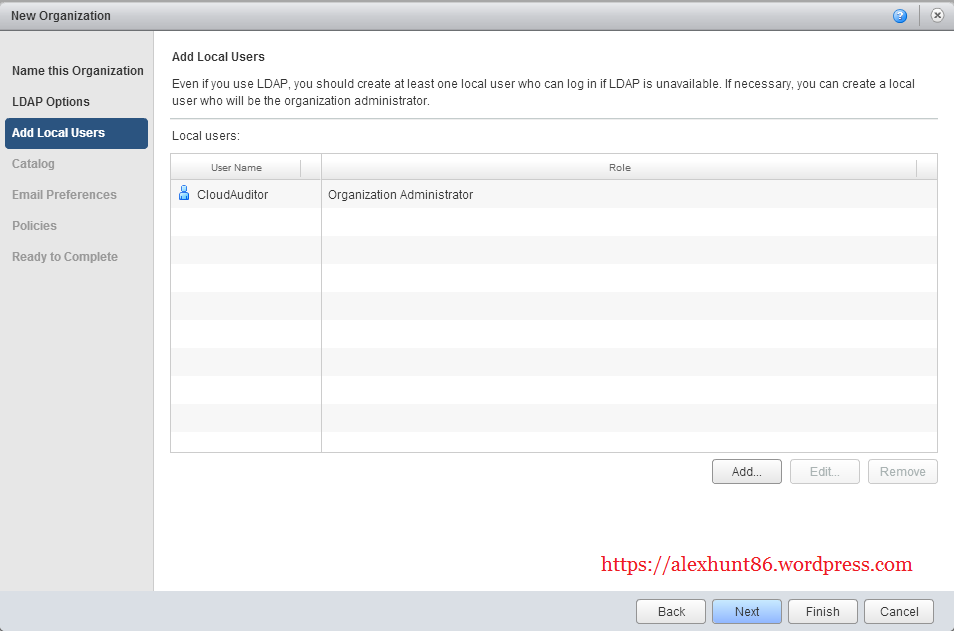The image size is (954, 631).
Task: Select the Add Local Users step
Action: pyautogui.click(x=76, y=133)
